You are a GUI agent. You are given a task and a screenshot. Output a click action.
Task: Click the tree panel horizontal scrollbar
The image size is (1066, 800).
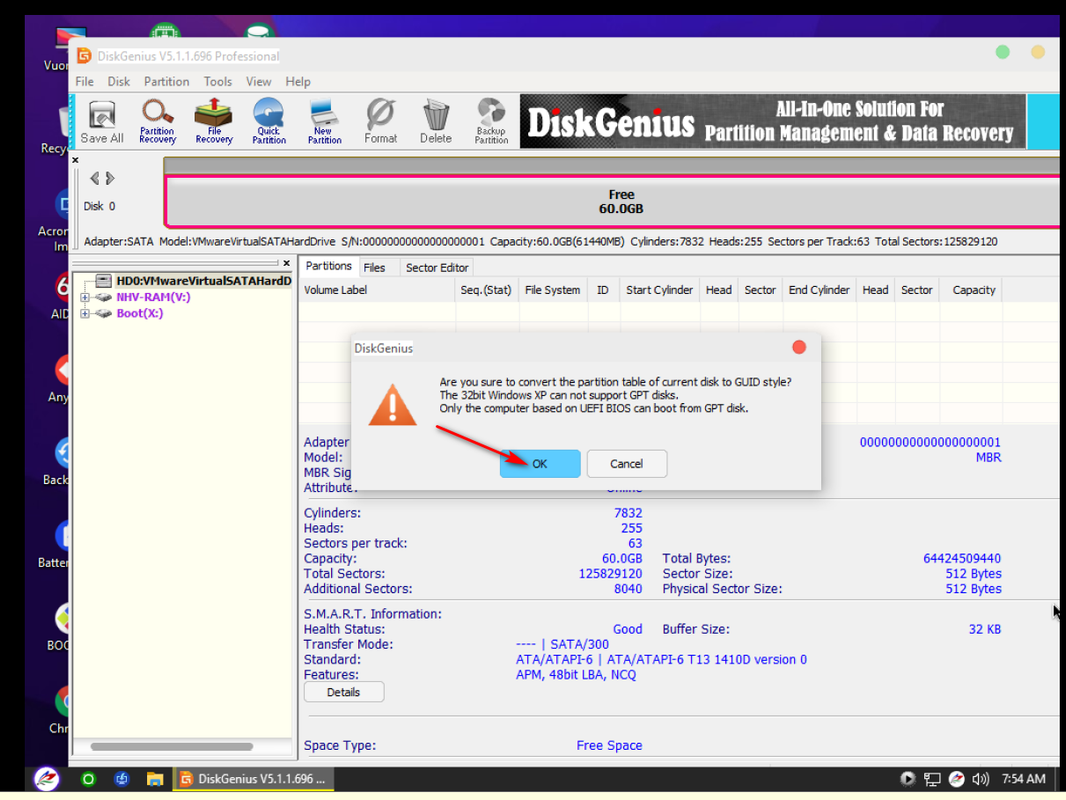tap(171, 746)
